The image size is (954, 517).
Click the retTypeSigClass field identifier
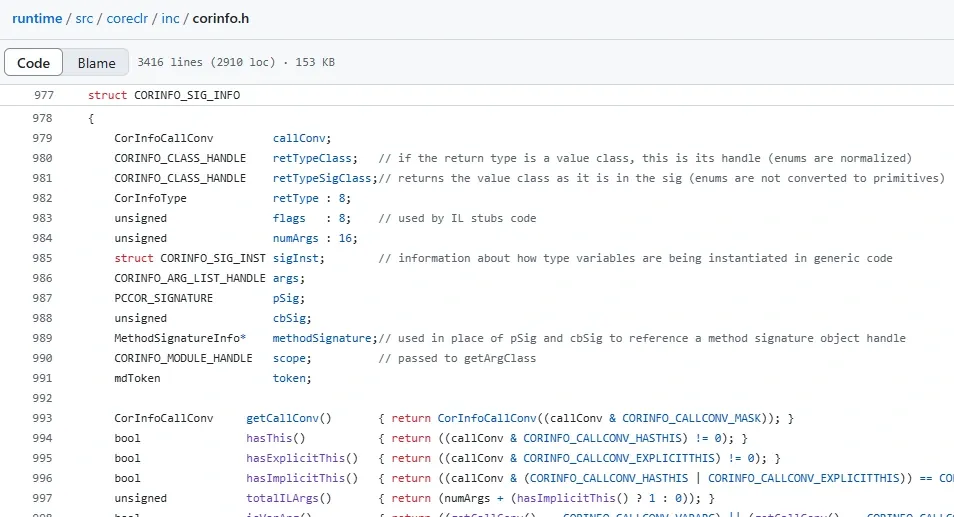pyautogui.click(x=322, y=178)
